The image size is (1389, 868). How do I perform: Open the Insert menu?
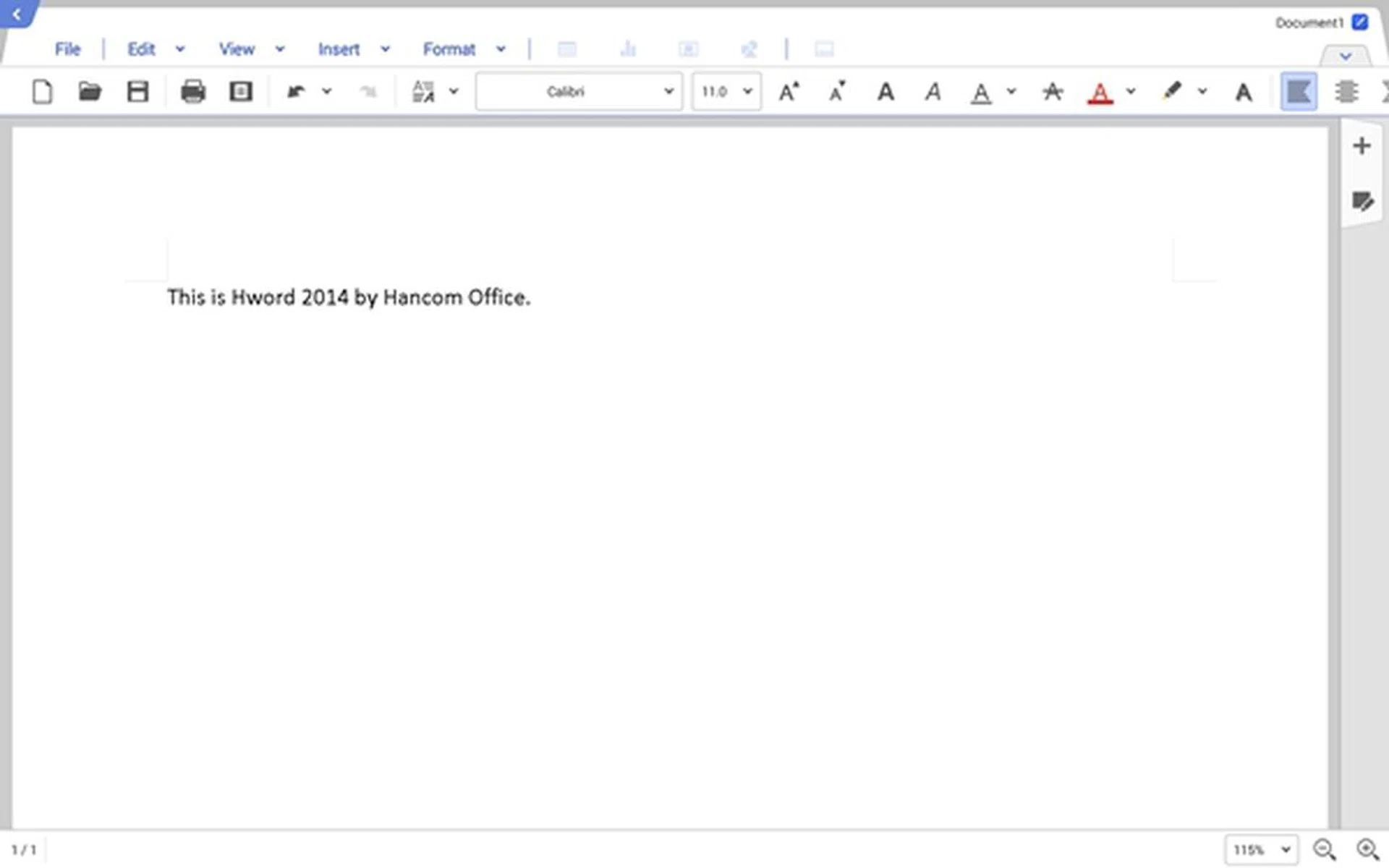(339, 49)
